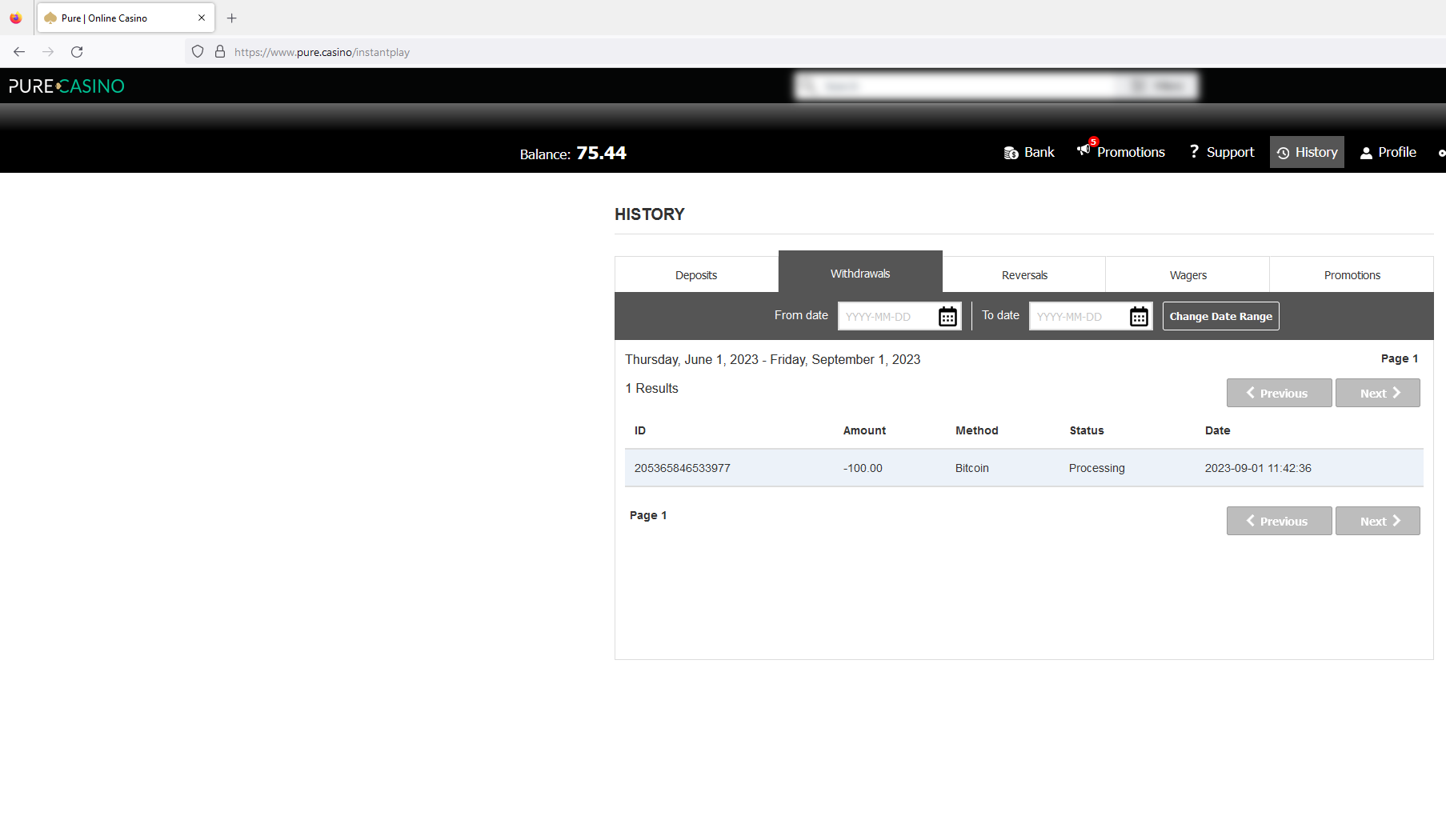
Task: Click the Pure Casino logo
Action: click(66, 86)
